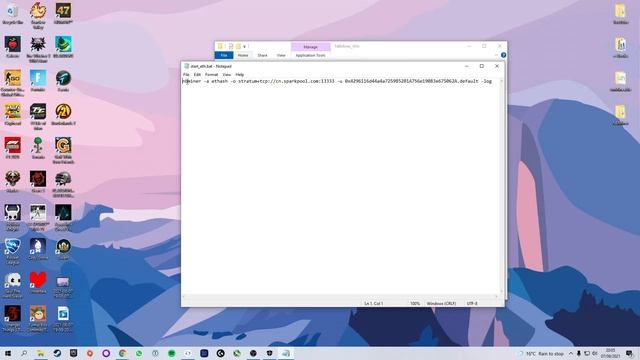Open the PUBG helmet desktop icon
This screenshot has width=640, height=360.
tap(63, 184)
